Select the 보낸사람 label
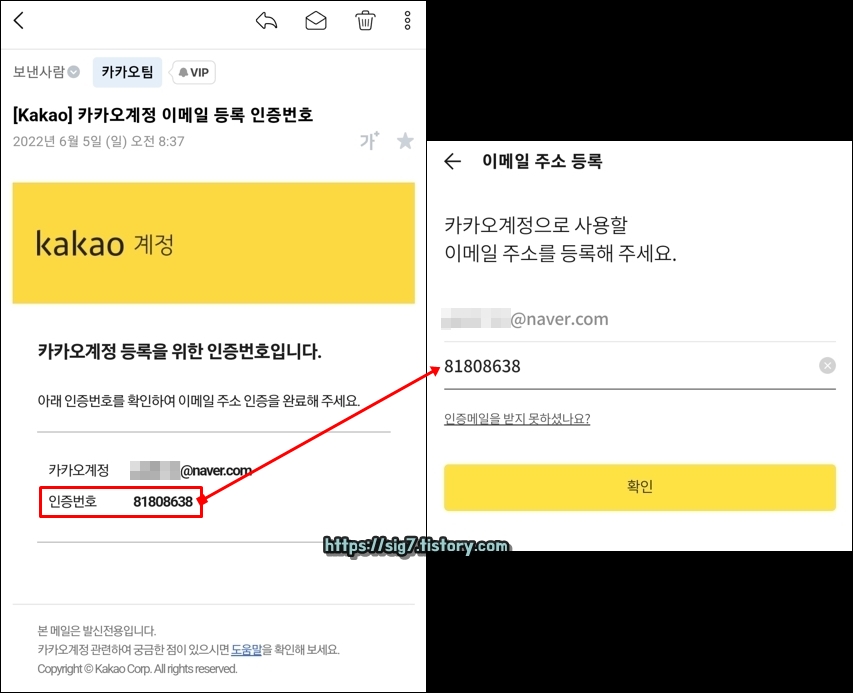853x693 pixels. pos(39,72)
